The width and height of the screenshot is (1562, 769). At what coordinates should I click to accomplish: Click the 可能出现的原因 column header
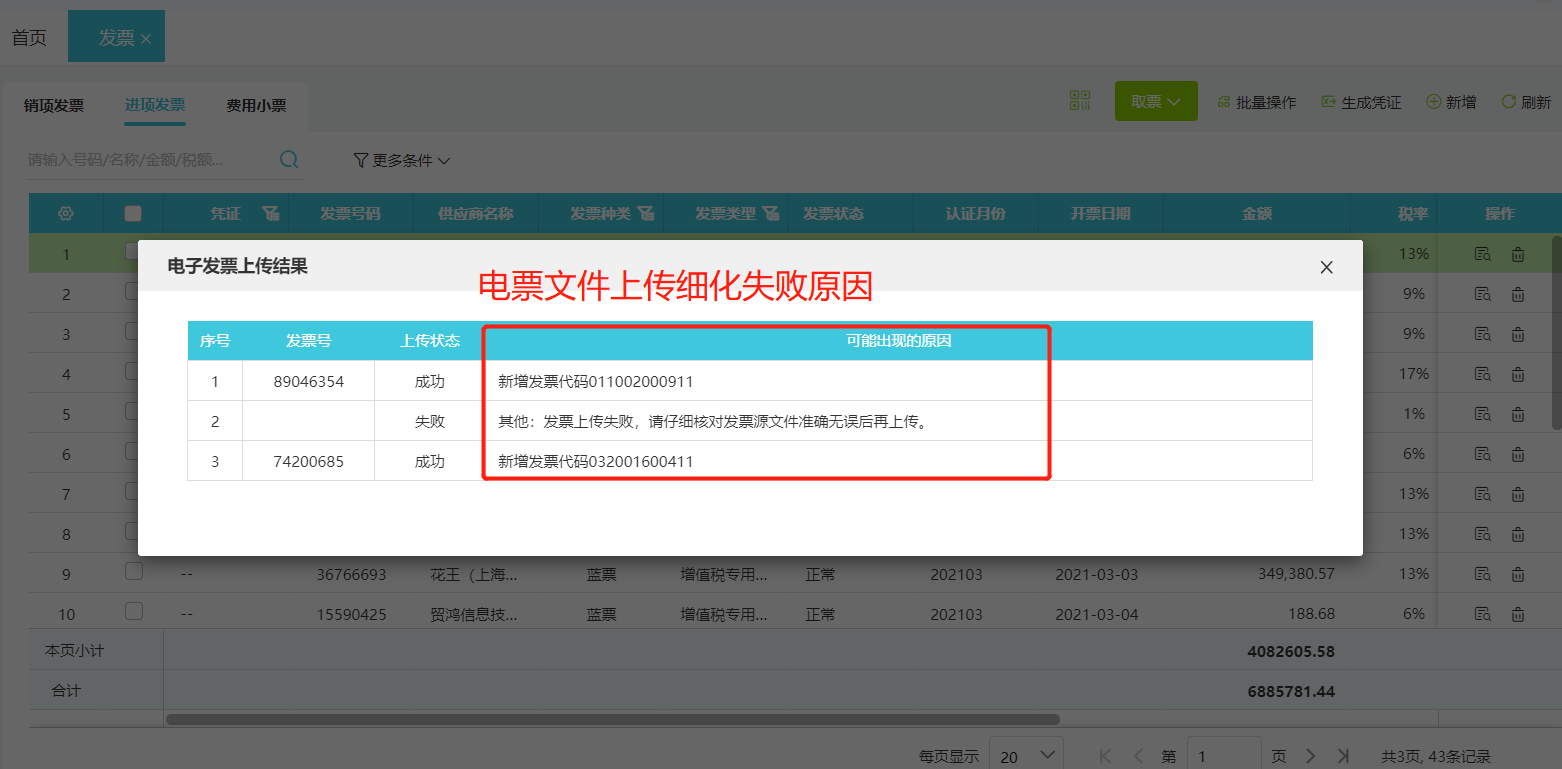pyautogui.click(x=899, y=341)
